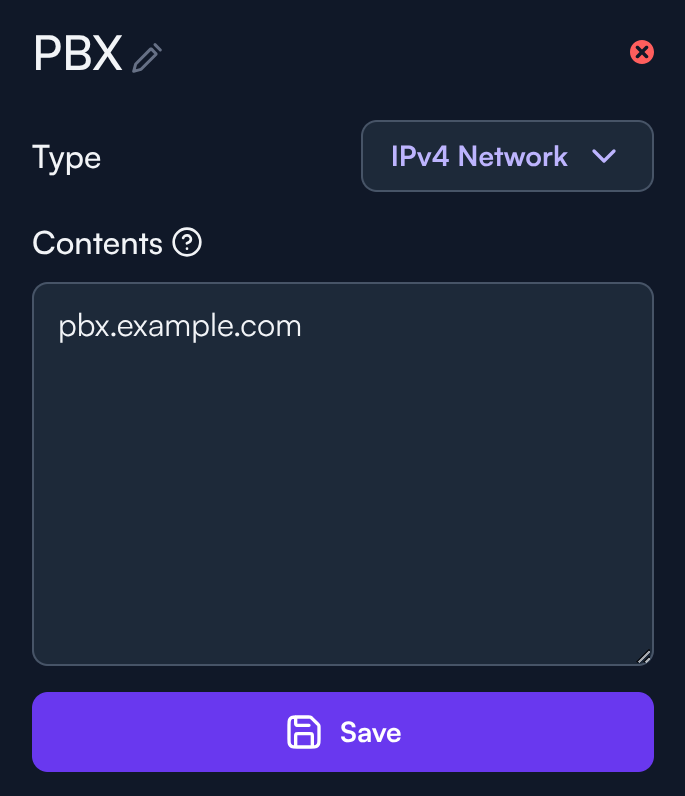Click the PBX title heading
685x796 pixels.
coord(77,54)
